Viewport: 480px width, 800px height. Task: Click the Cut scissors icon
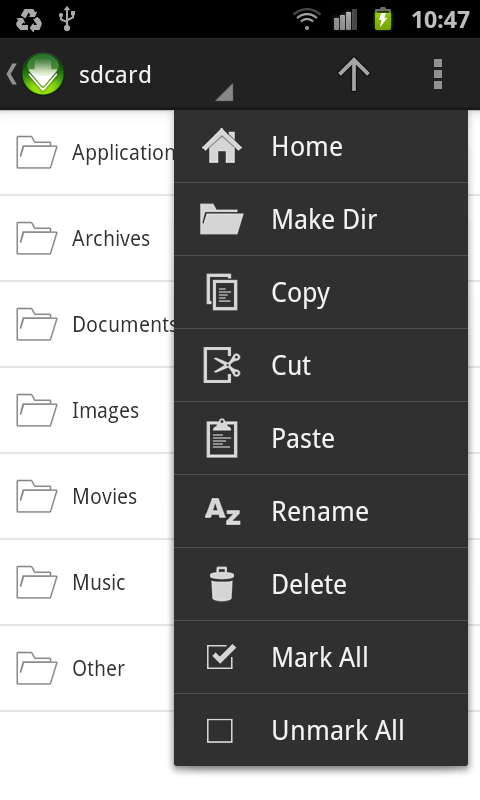pos(222,365)
